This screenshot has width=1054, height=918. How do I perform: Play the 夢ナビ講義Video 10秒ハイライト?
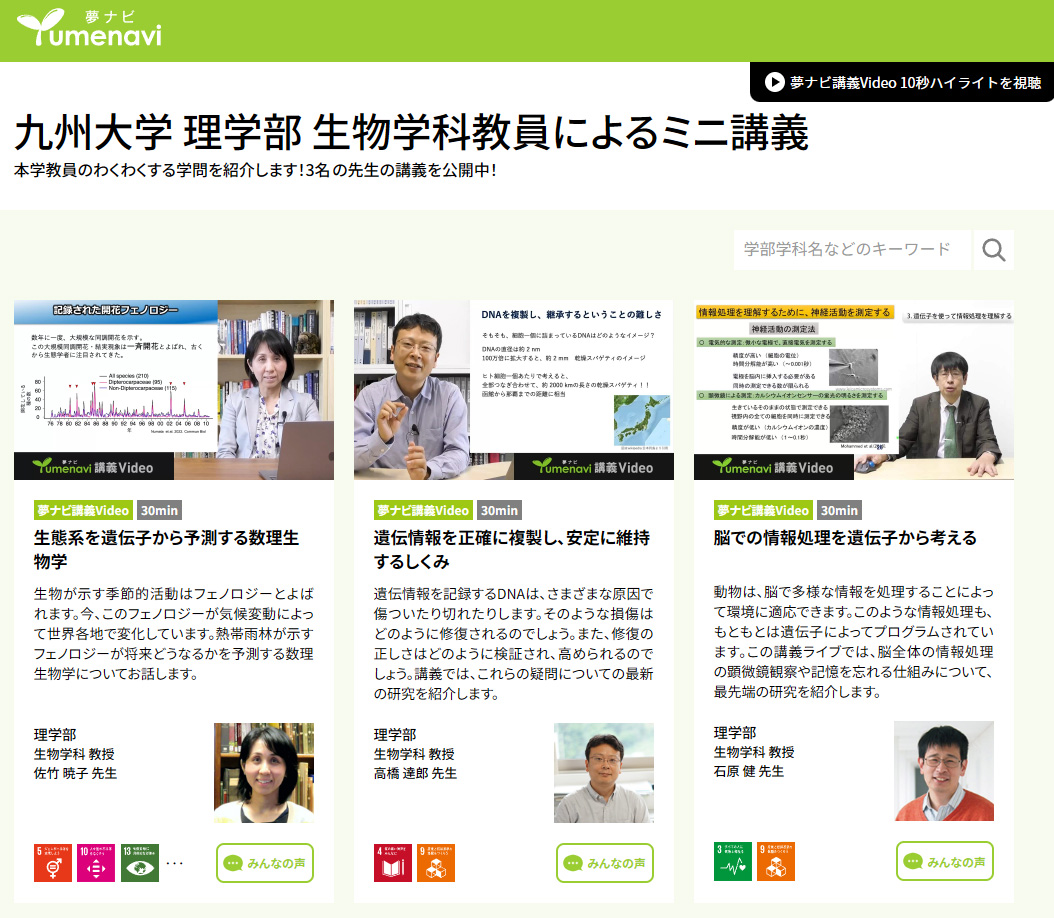click(902, 83)
